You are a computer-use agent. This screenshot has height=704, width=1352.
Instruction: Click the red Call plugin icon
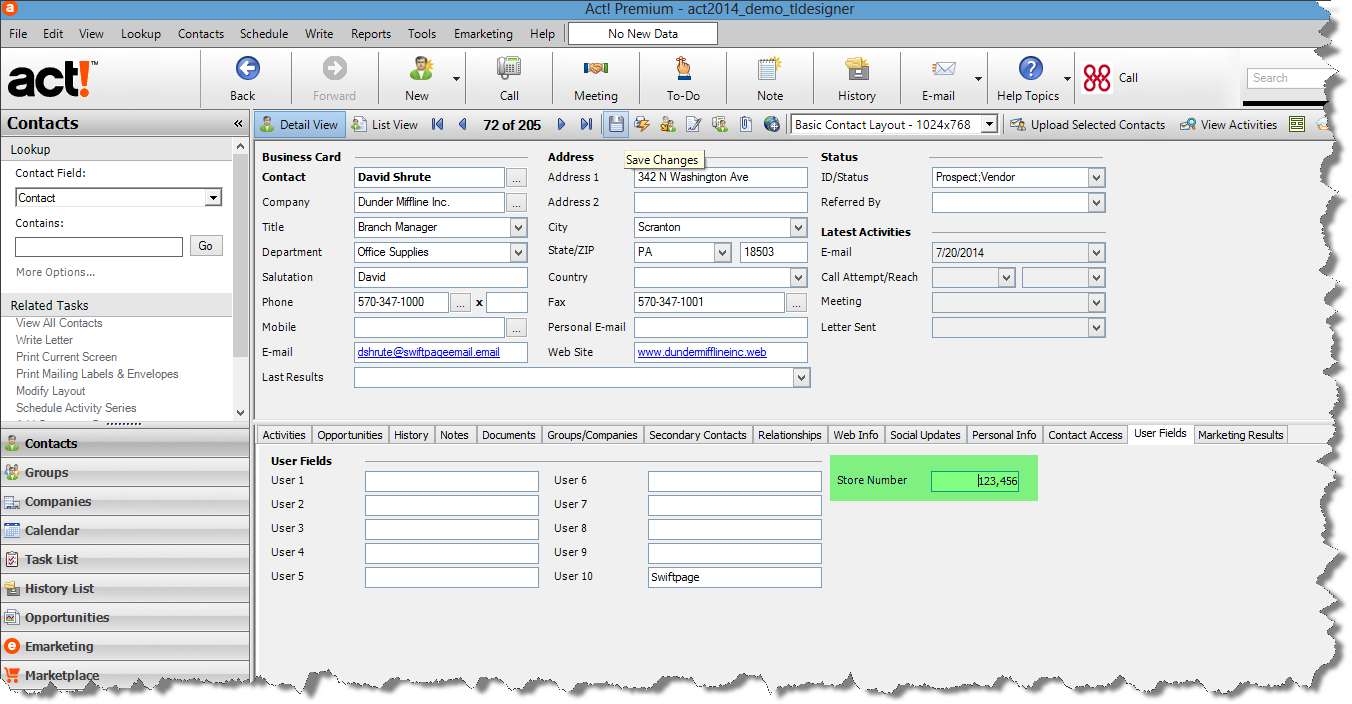[x=1097, y=78]
